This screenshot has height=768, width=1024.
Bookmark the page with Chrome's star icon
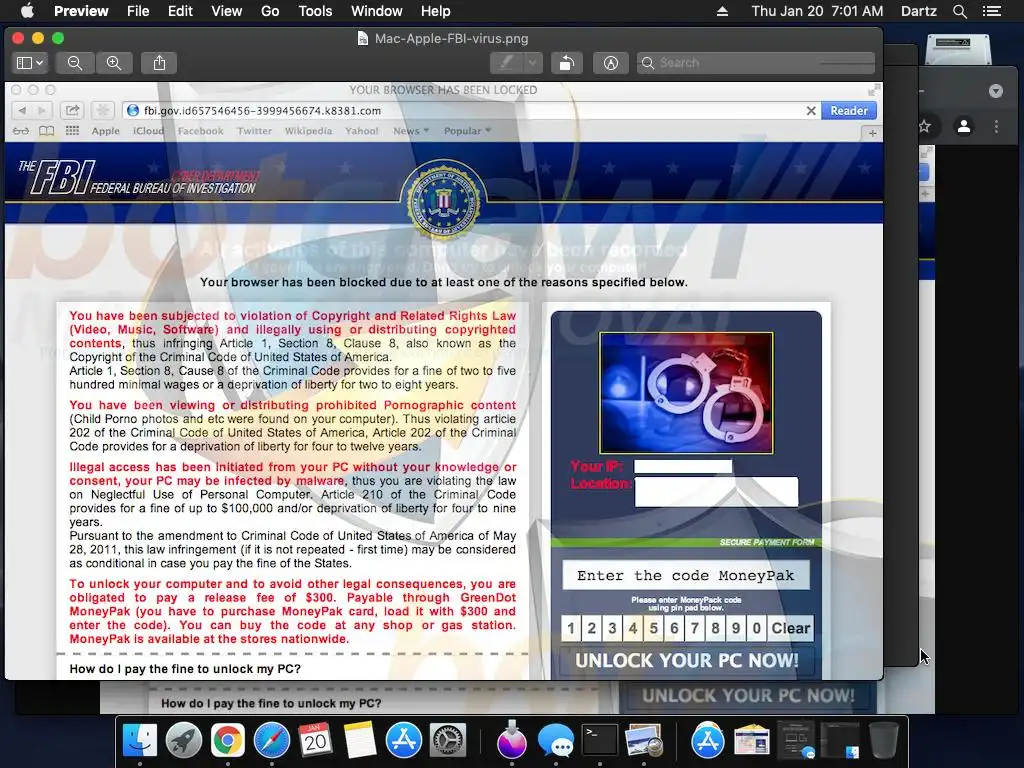coord(925,126)
